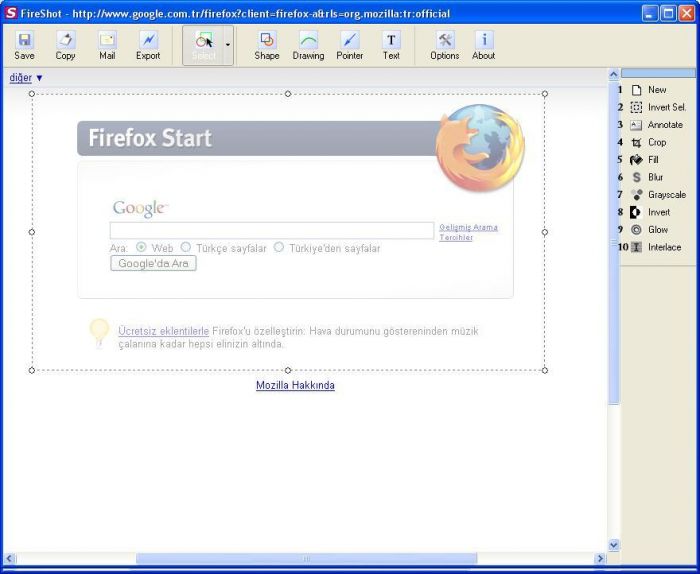Image resolution: width=700 pixels, height=574 pixels.
Task: Select the Web radio button
Action: (x=141, y=247)
